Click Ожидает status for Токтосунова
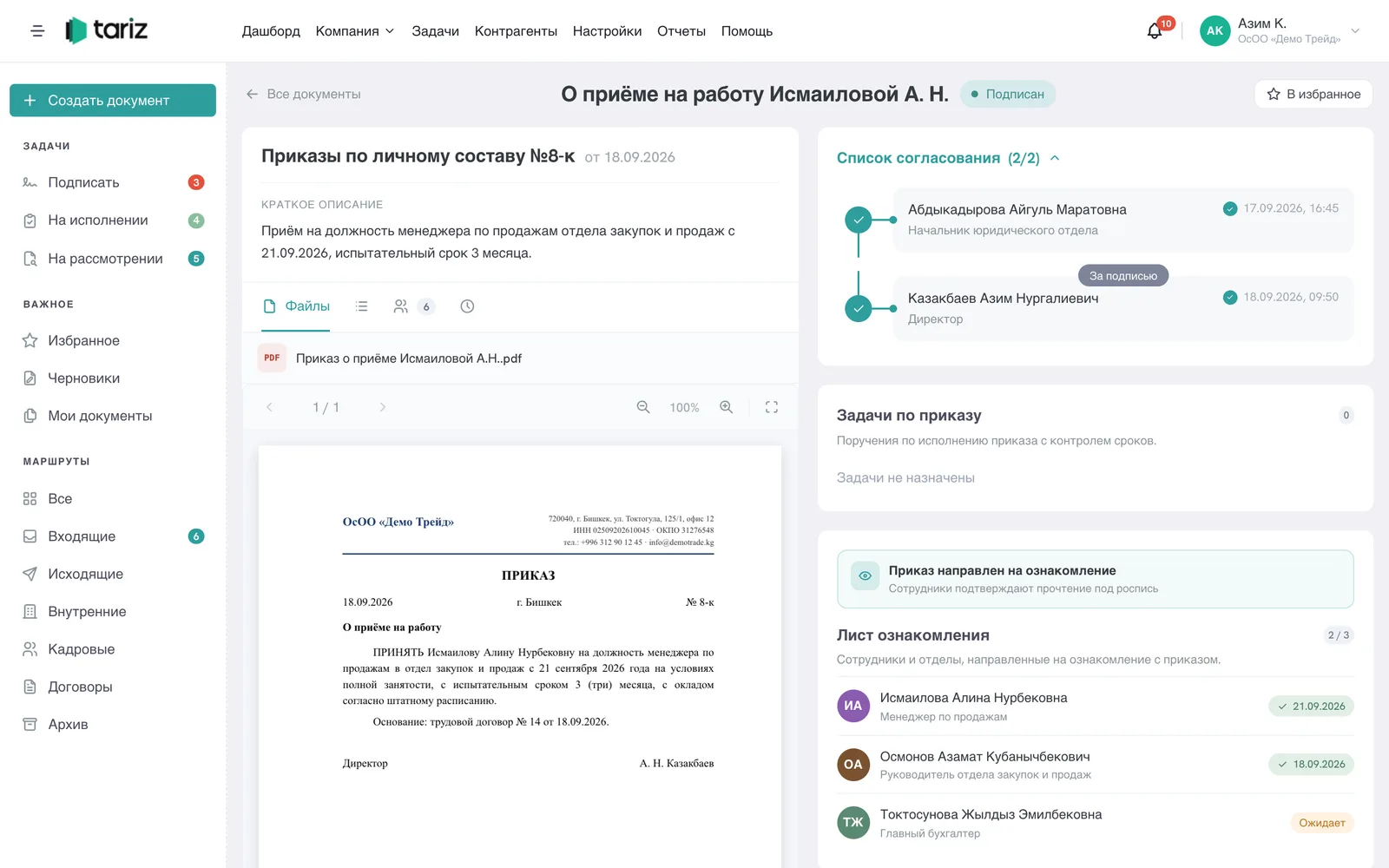 (x=1321, y=823)
